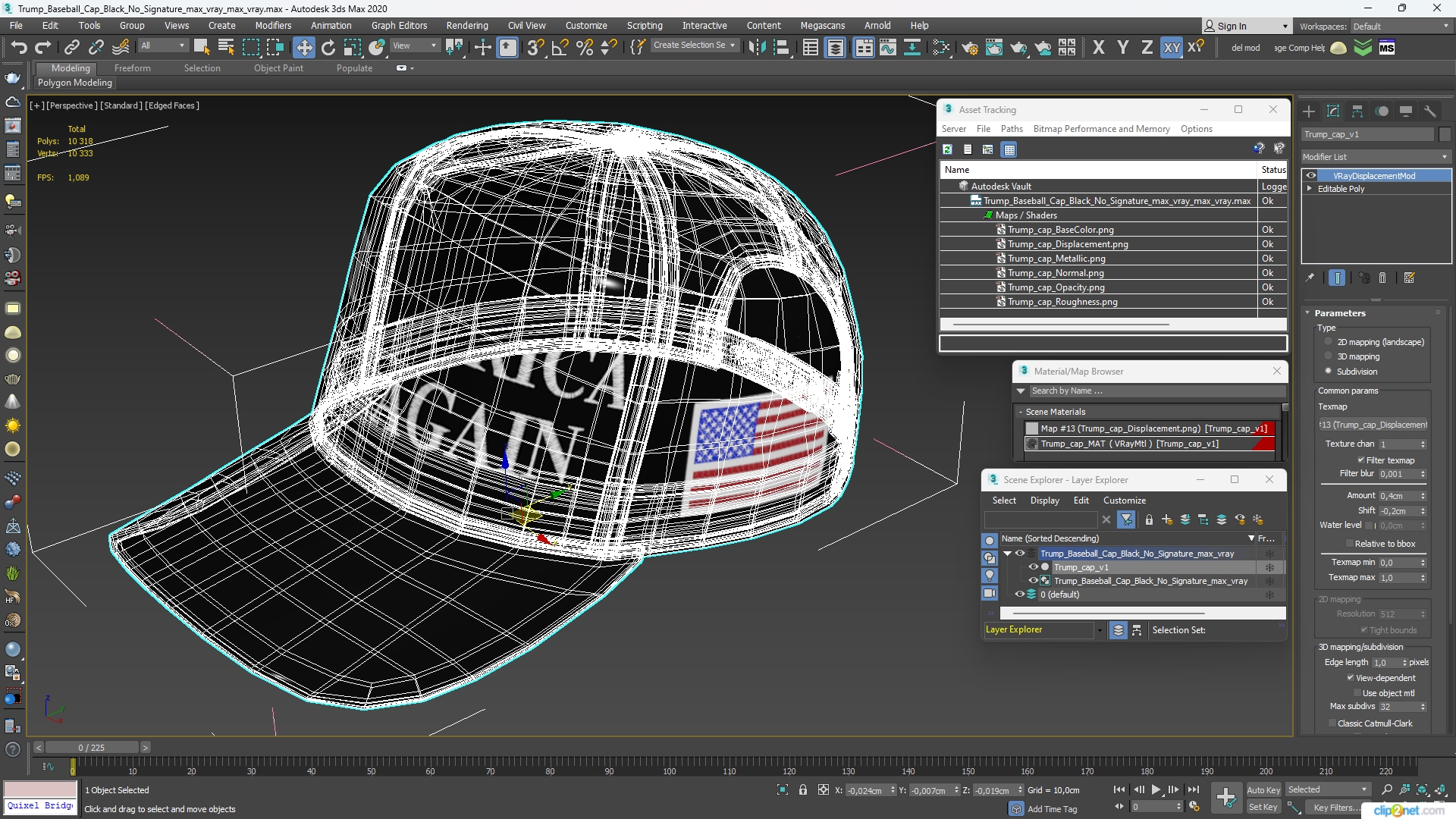Restrict movement to the X axis
The image size is (1456, 819).
click(1098, 48)
